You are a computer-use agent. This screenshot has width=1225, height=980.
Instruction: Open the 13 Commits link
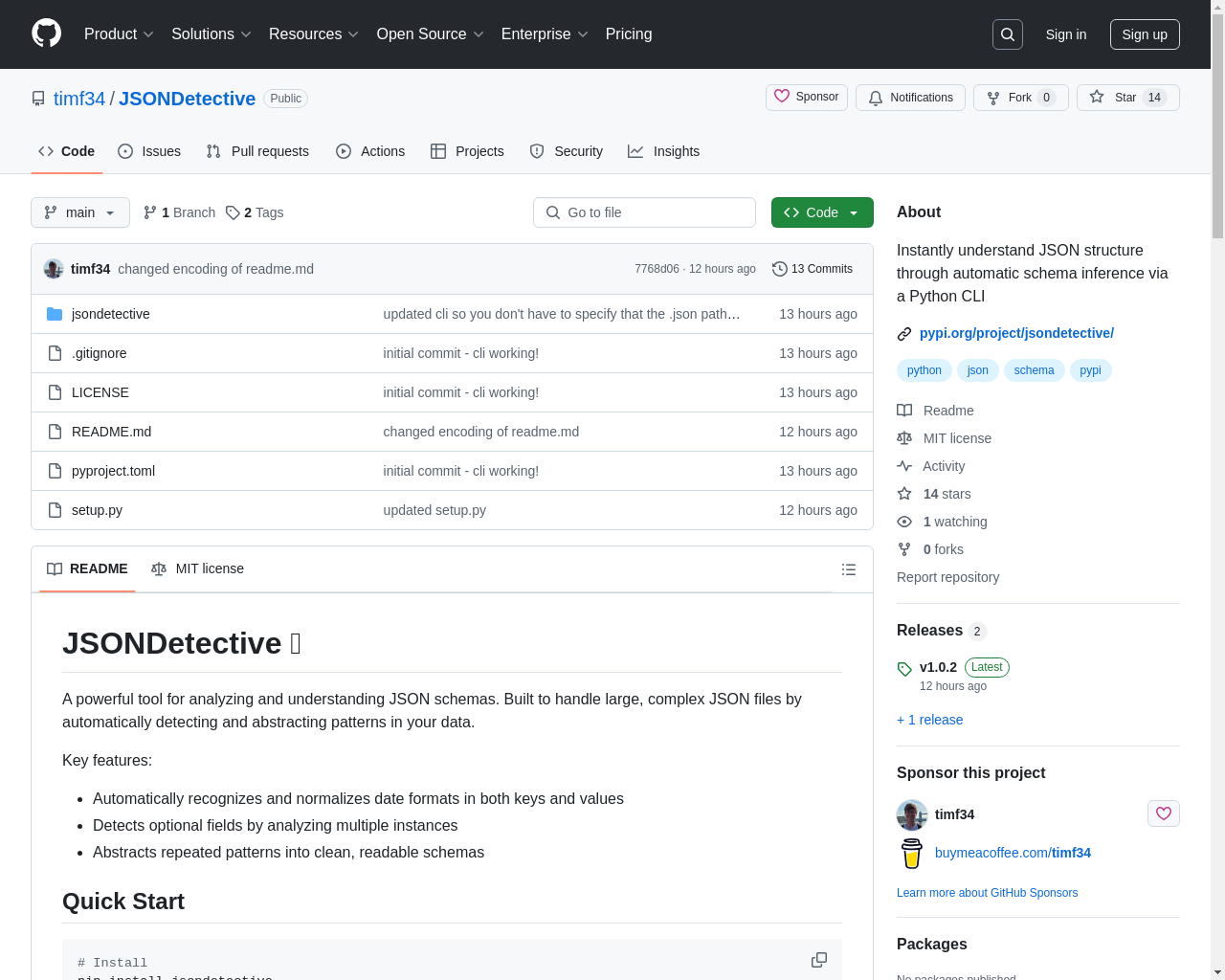[813, 269]
